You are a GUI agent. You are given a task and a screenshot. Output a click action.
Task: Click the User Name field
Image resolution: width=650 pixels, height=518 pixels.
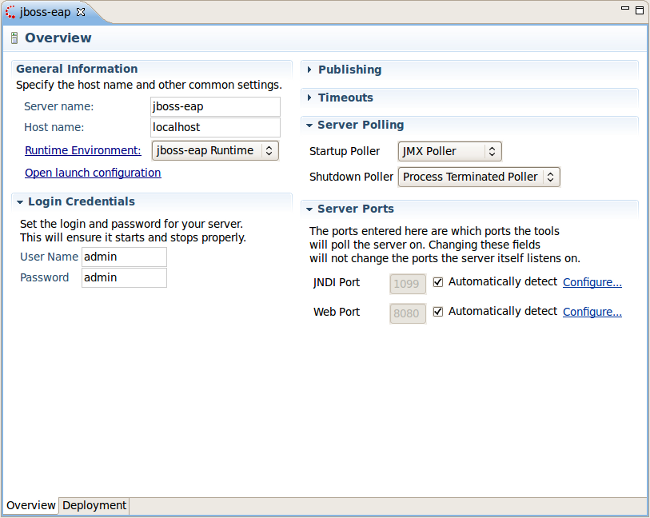pos(124,257)
